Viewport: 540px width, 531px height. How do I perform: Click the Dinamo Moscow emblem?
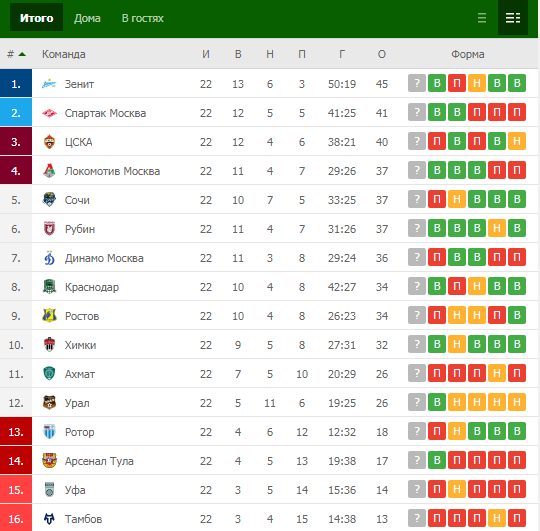click(49, 258)
